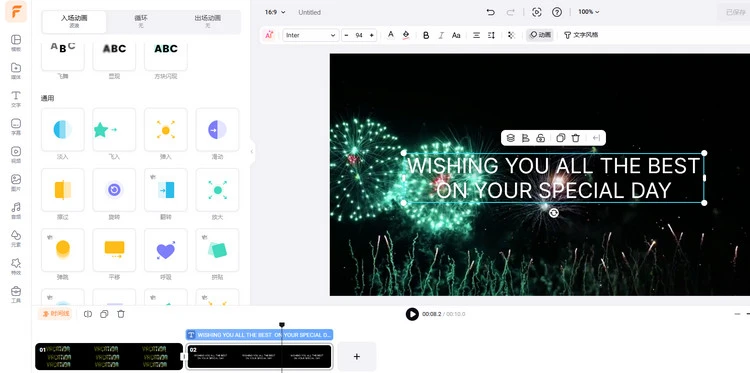Click the screen capture icon in top bar
750x373 pixels.
point(537,12)
